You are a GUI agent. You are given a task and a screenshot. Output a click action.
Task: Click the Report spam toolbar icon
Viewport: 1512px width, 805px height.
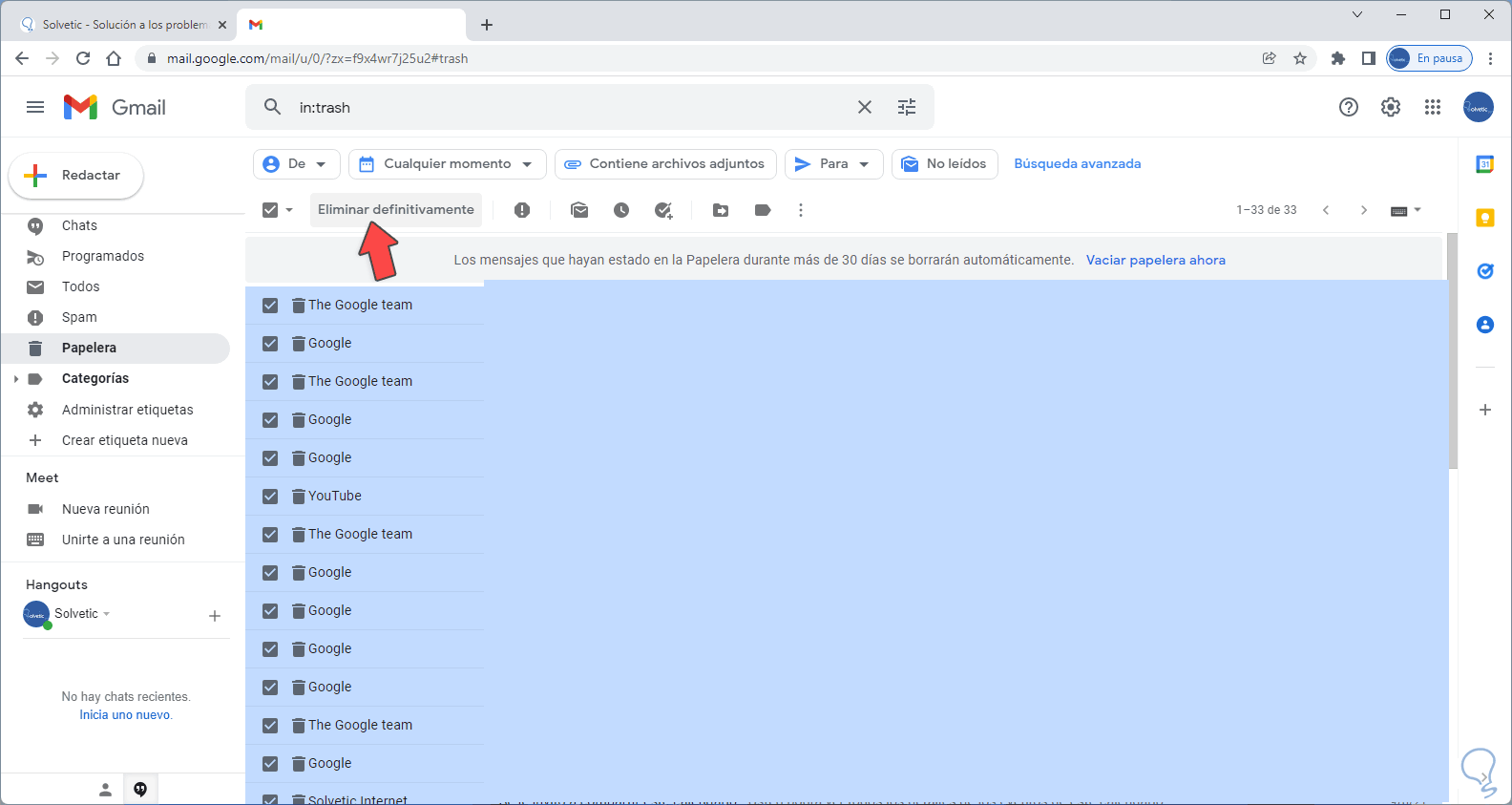coord(522,210)
